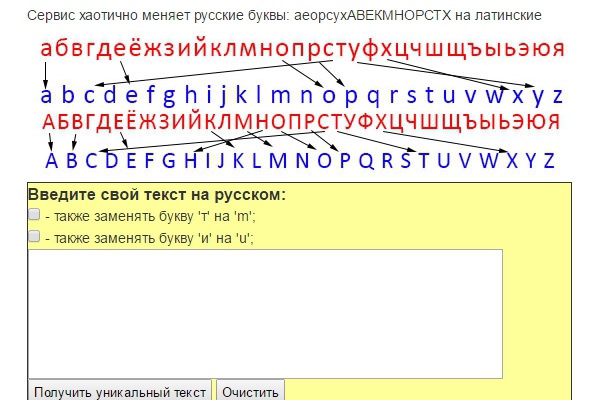
Task: Click the blue uppercase Latin letter 'A'
Action: coord(53,161)
